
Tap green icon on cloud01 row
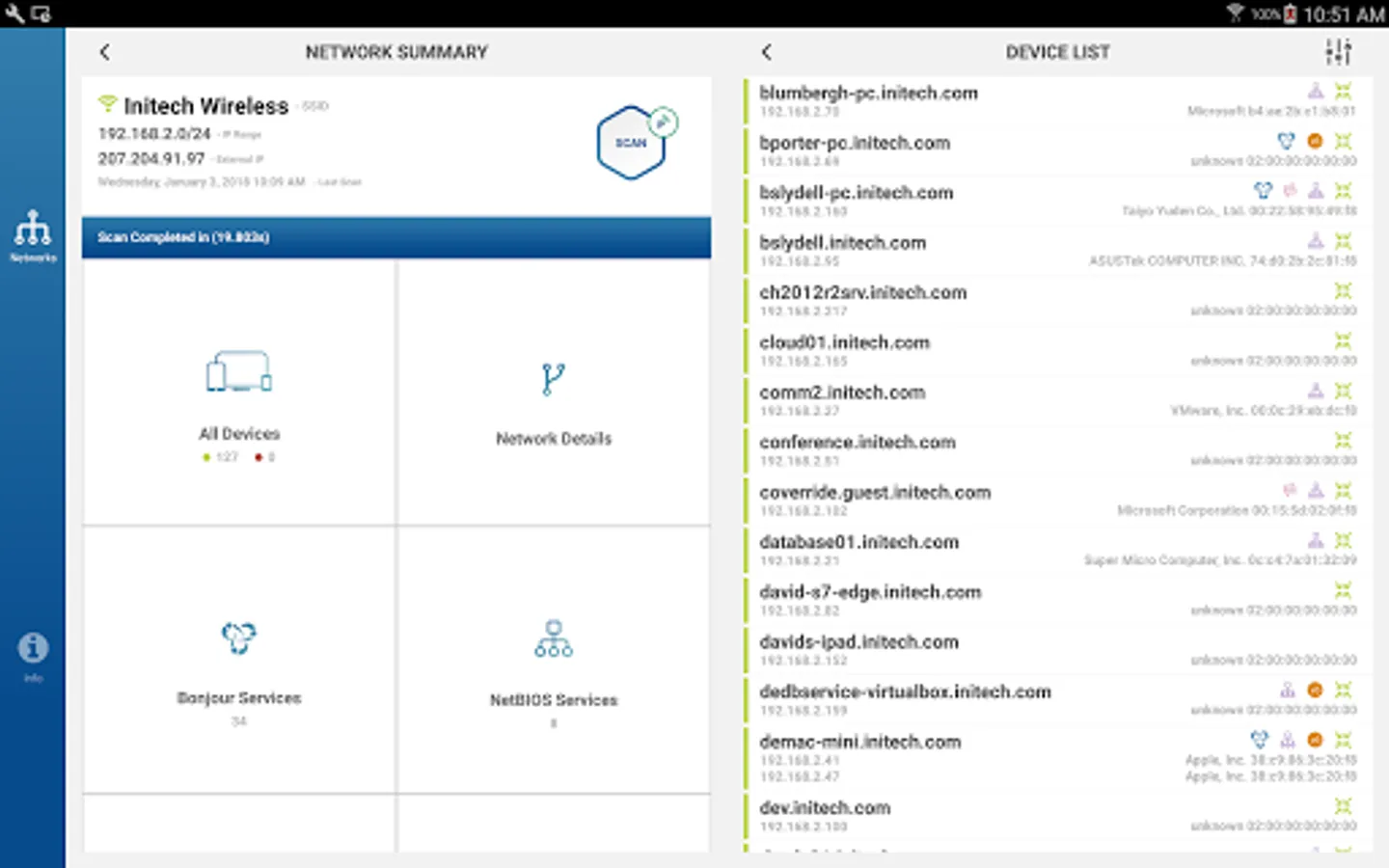(x=1343, y=340)
